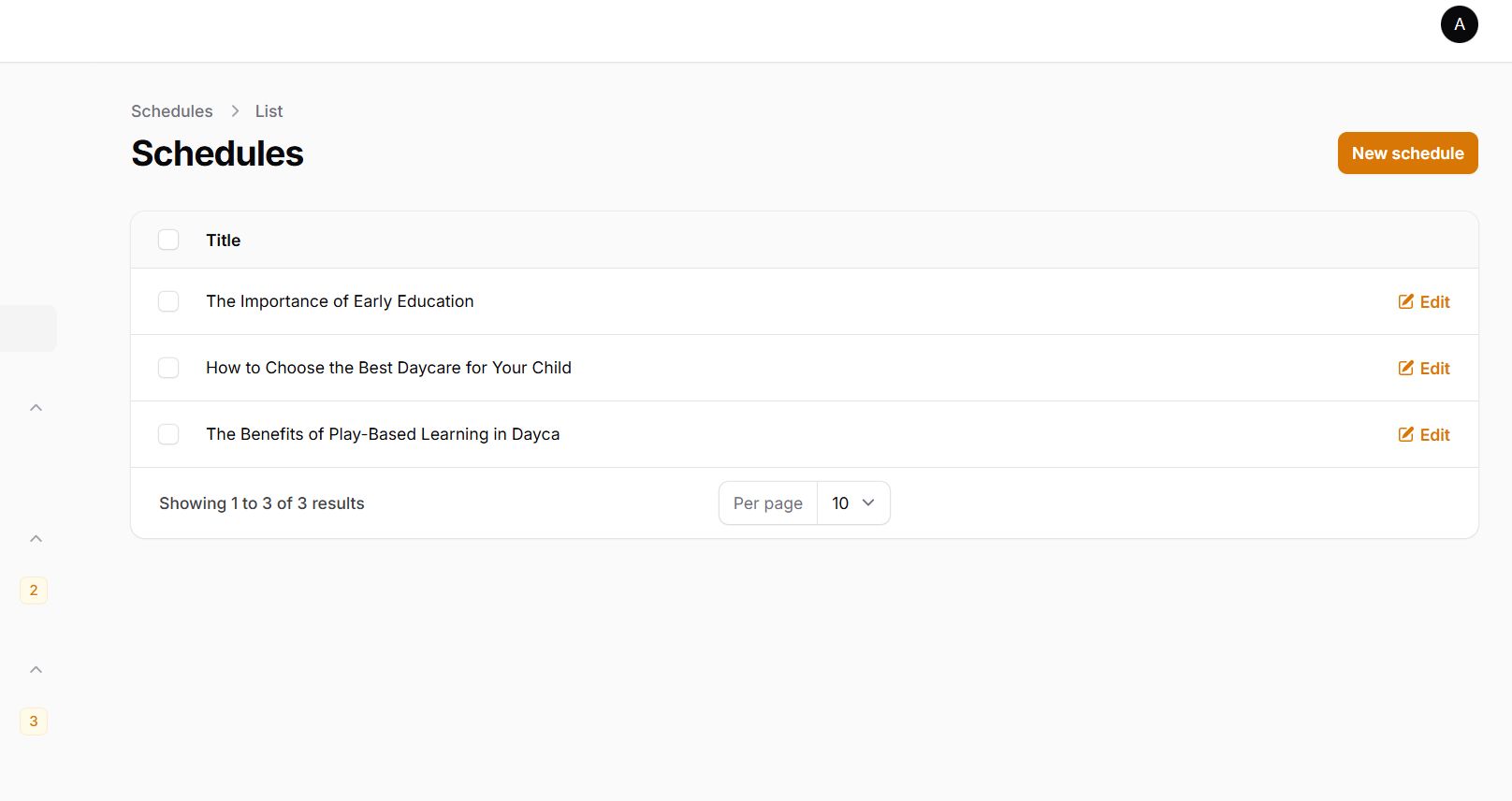The width and height of the screenshot is (1512, 801).
Task: Click edit icon for Benefits of Play-Based Learning row
Action: (1405, 434)
